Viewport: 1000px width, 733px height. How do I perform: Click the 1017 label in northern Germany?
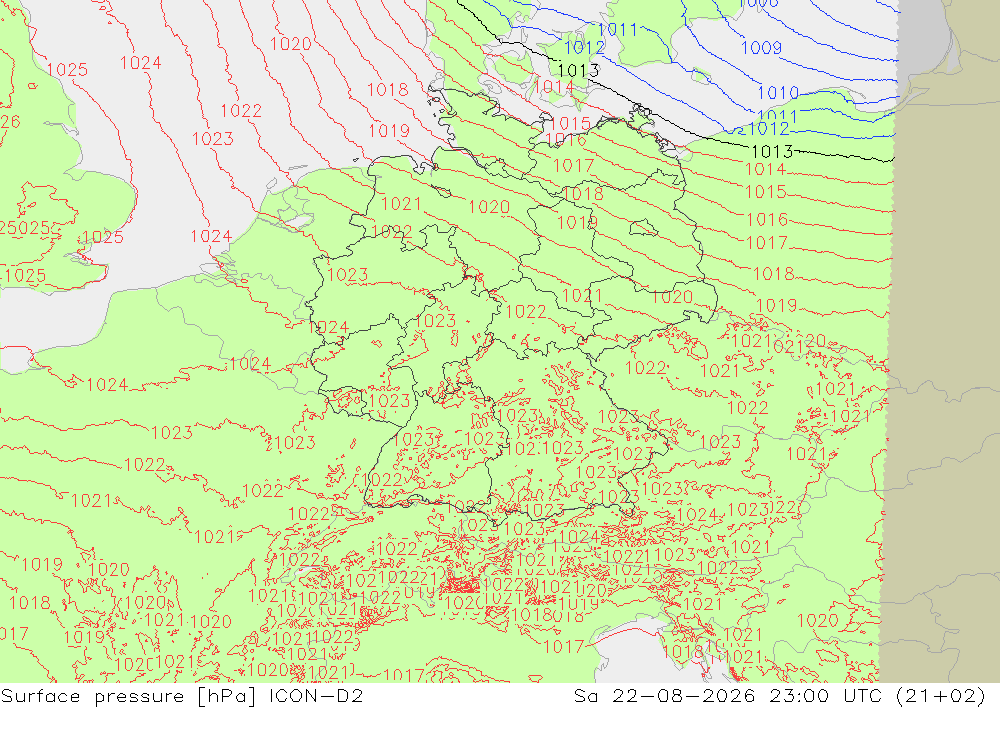point(573,165)
